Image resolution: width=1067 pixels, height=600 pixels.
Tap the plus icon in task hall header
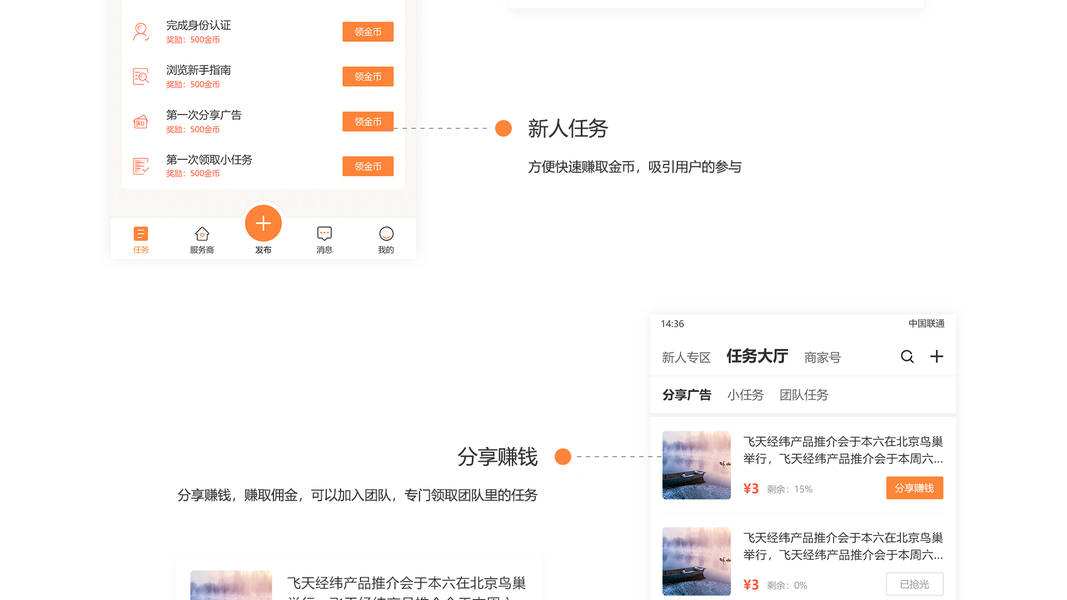click(x=936, y=356)
